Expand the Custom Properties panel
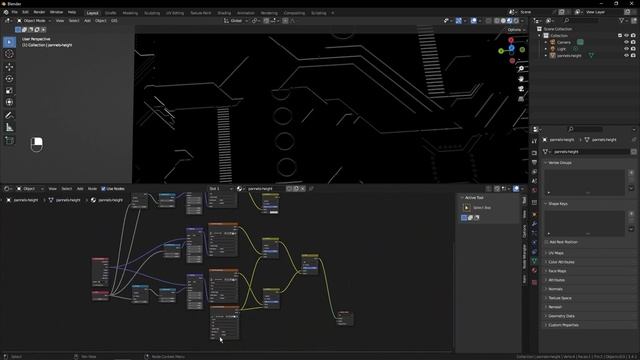 click(563, 325)
